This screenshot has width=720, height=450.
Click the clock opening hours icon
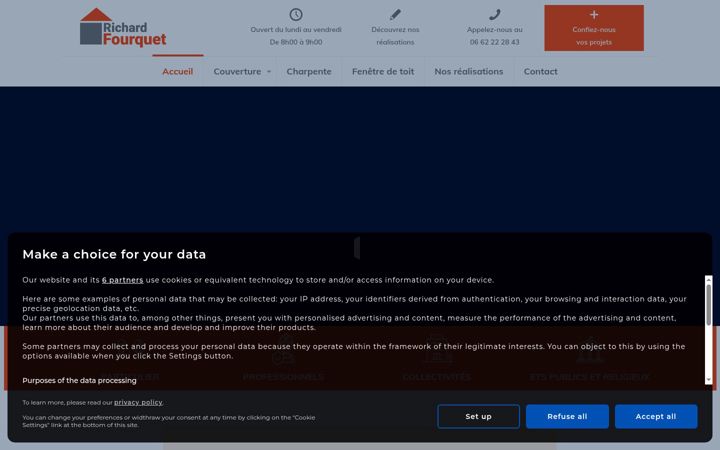(296, 15)
